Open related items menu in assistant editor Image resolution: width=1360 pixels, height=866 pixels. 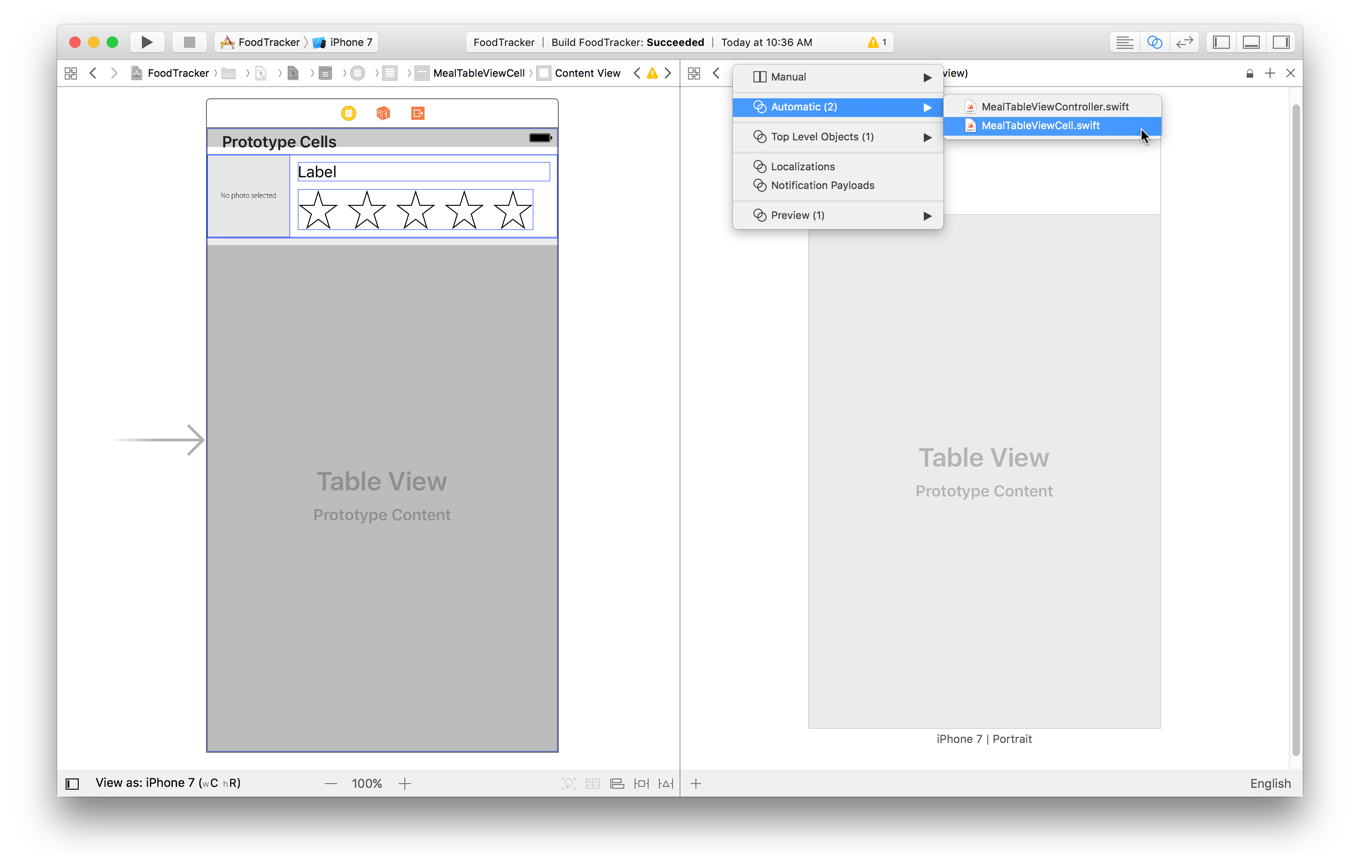click(x=694, y=73)
